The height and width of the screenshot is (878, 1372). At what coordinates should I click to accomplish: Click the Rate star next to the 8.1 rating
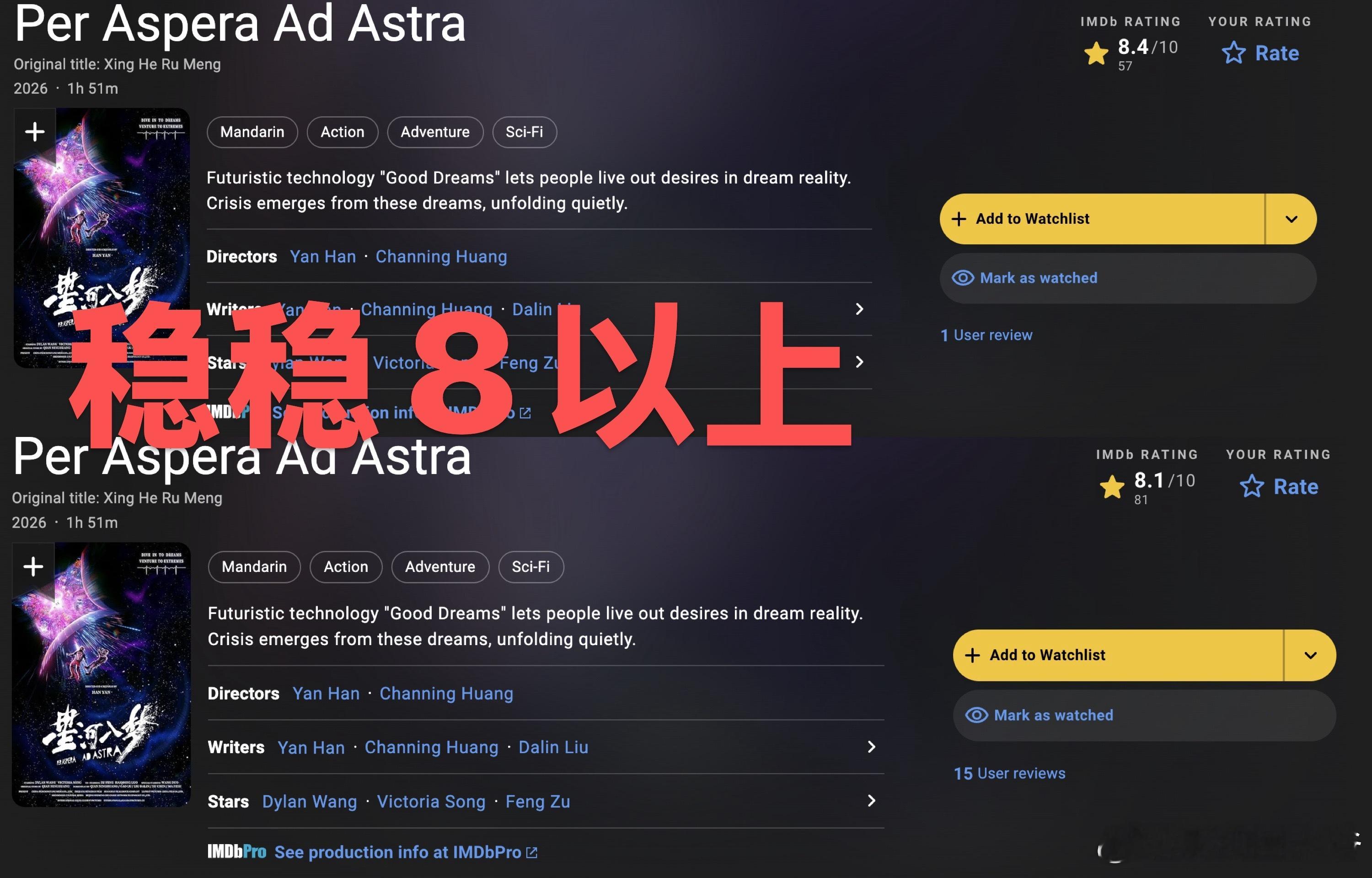click(x=1252, y=486)
